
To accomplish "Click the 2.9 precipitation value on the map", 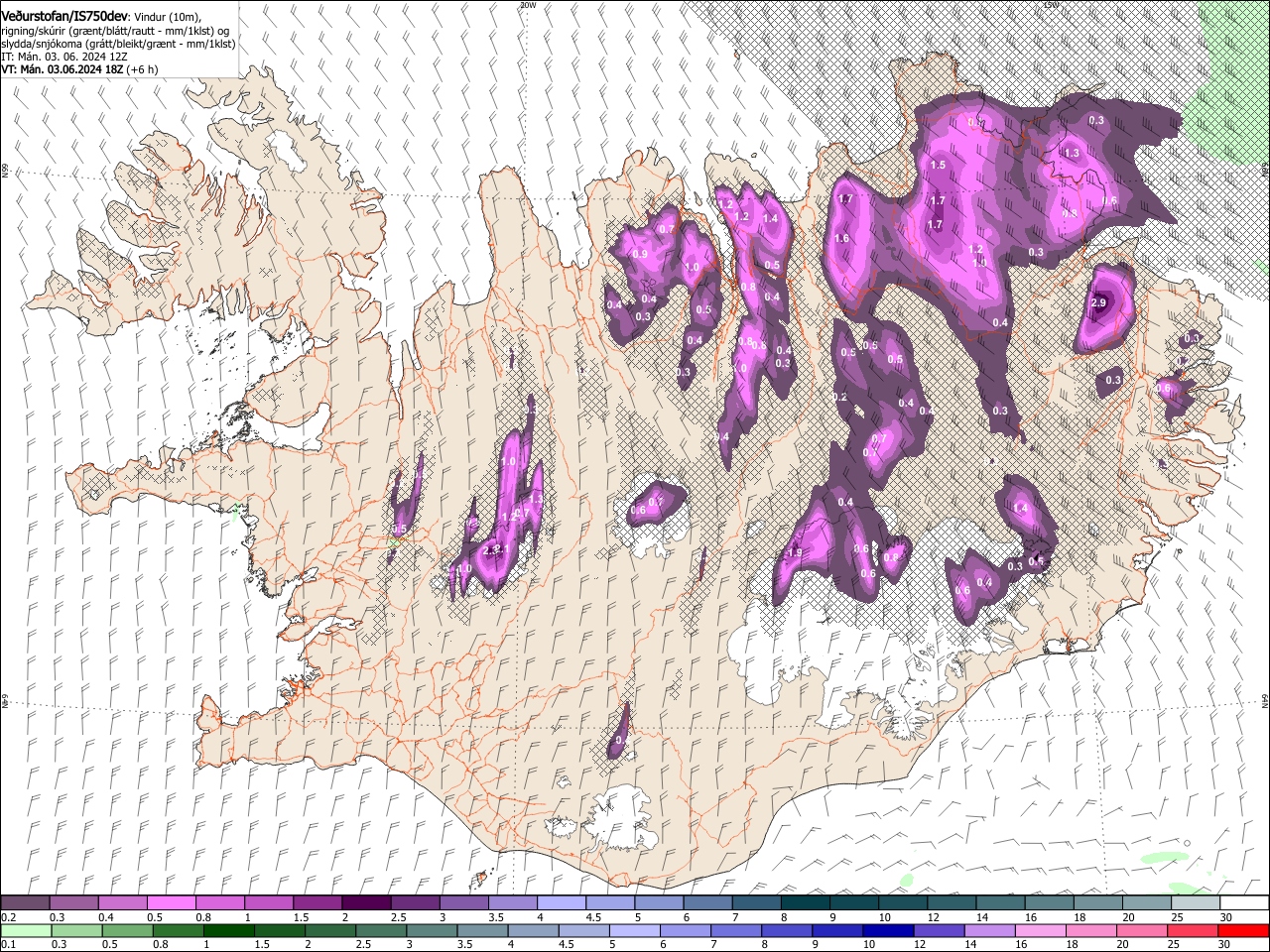I will pyautogui.click(x=1098, y=302).
